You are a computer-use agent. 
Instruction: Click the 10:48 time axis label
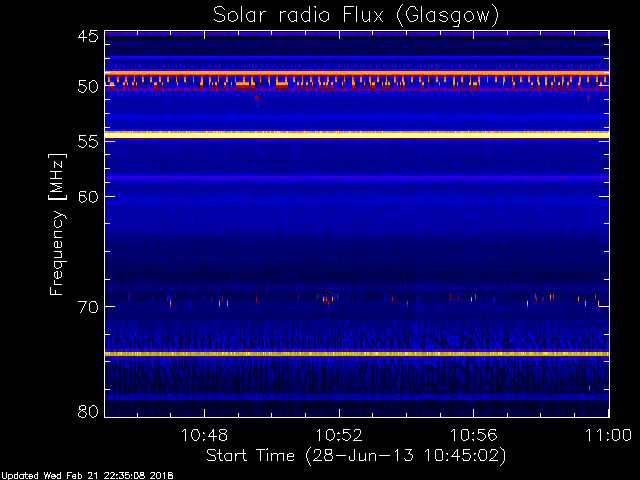click(204, 435)
